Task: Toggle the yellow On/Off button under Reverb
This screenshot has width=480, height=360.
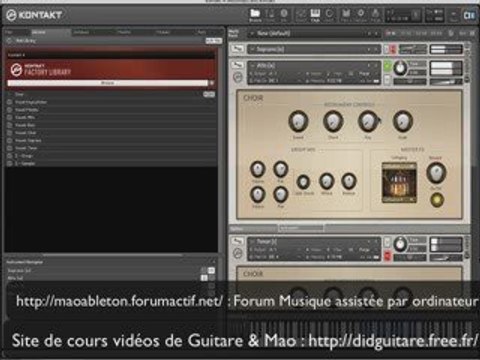Action: 437,200
